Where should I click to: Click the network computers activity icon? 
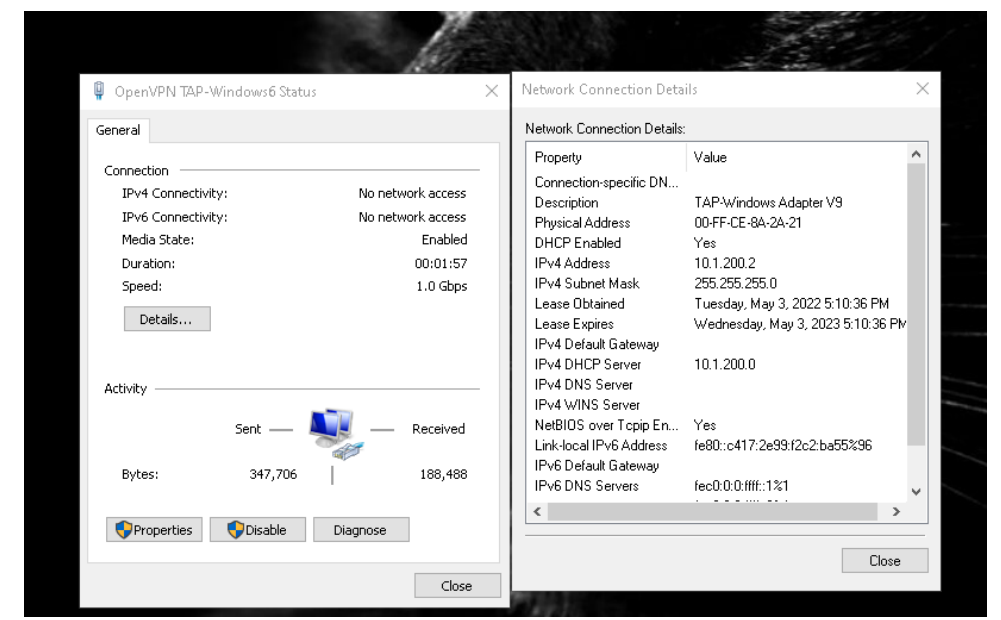pyautogui.click(x=331, y=432)
